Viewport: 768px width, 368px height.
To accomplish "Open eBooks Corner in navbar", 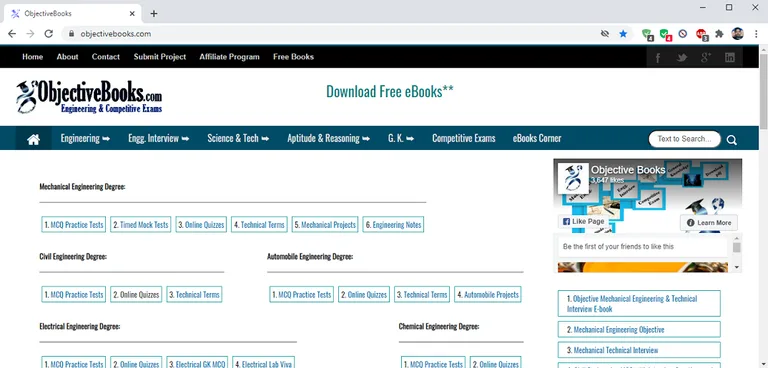I will (537, 139).
